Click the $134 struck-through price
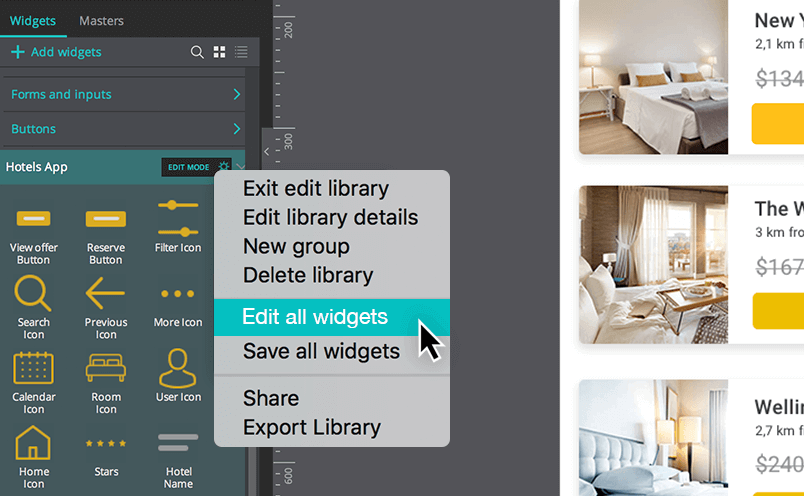804x496 pixels. (780, 79)
